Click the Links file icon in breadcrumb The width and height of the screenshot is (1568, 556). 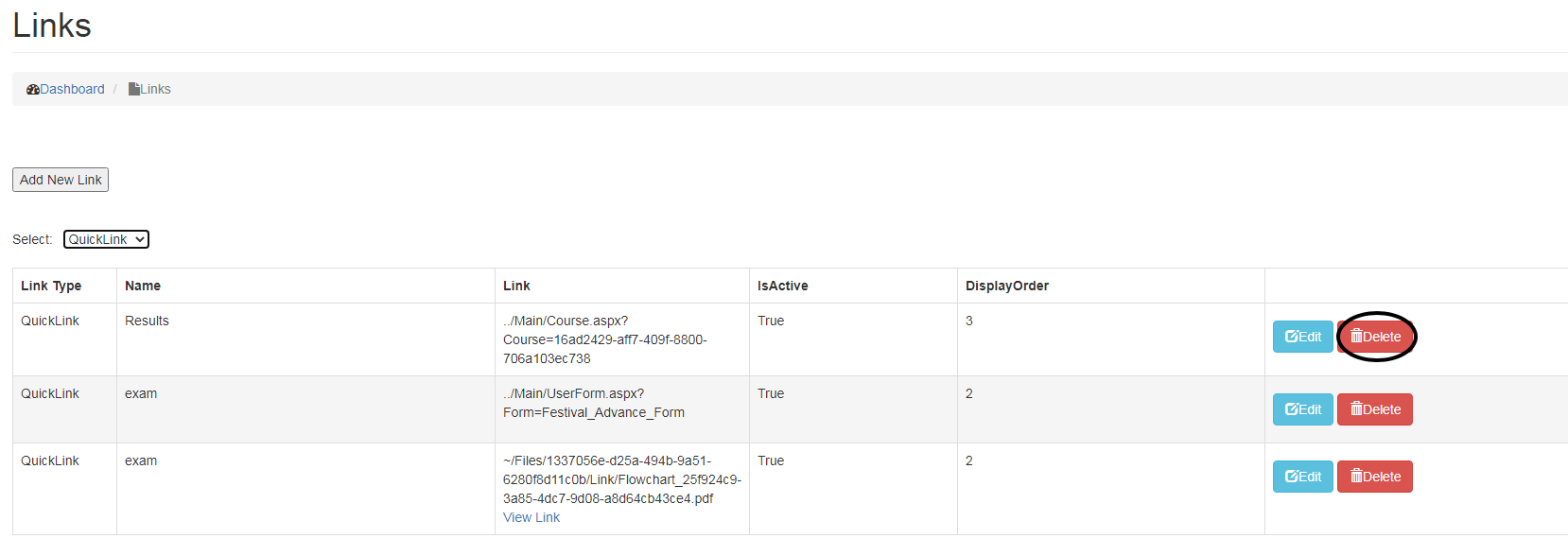tap(134, 90)
